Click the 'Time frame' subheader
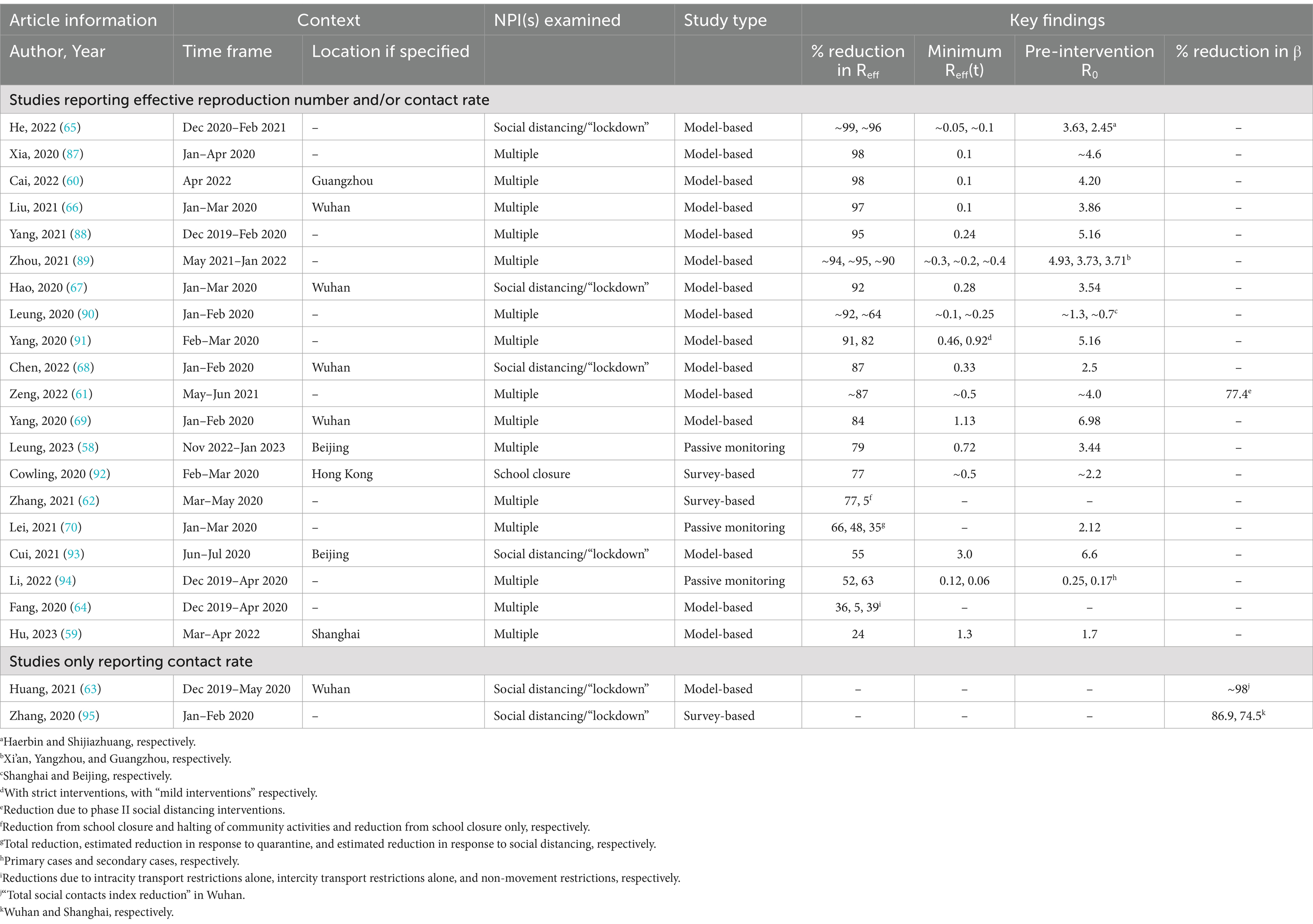Viewport: 1313px width, 924px height. tap(227, 51)
